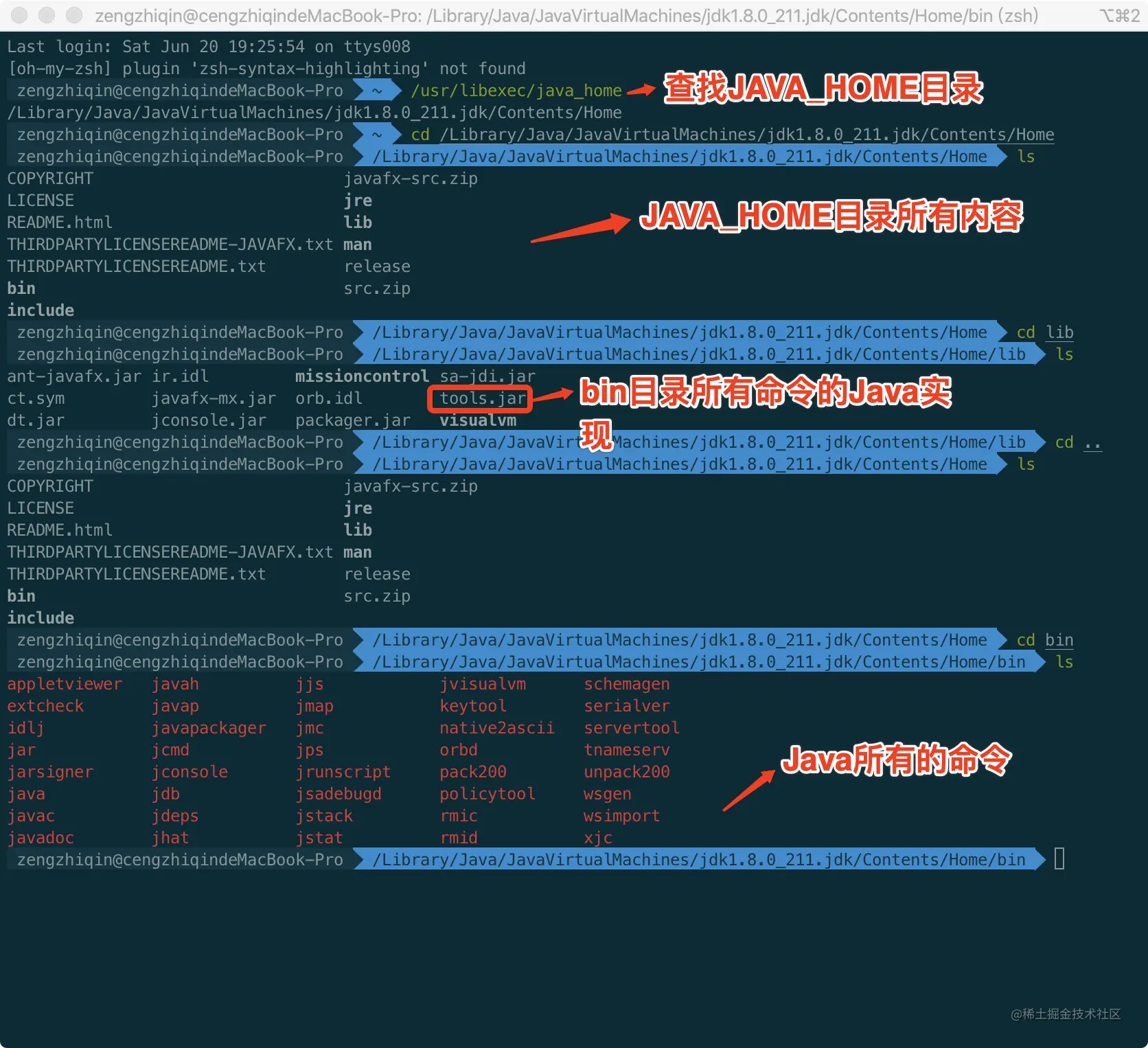Click the jhat command name
The image size is (1148, 1048).
[170, 838]
